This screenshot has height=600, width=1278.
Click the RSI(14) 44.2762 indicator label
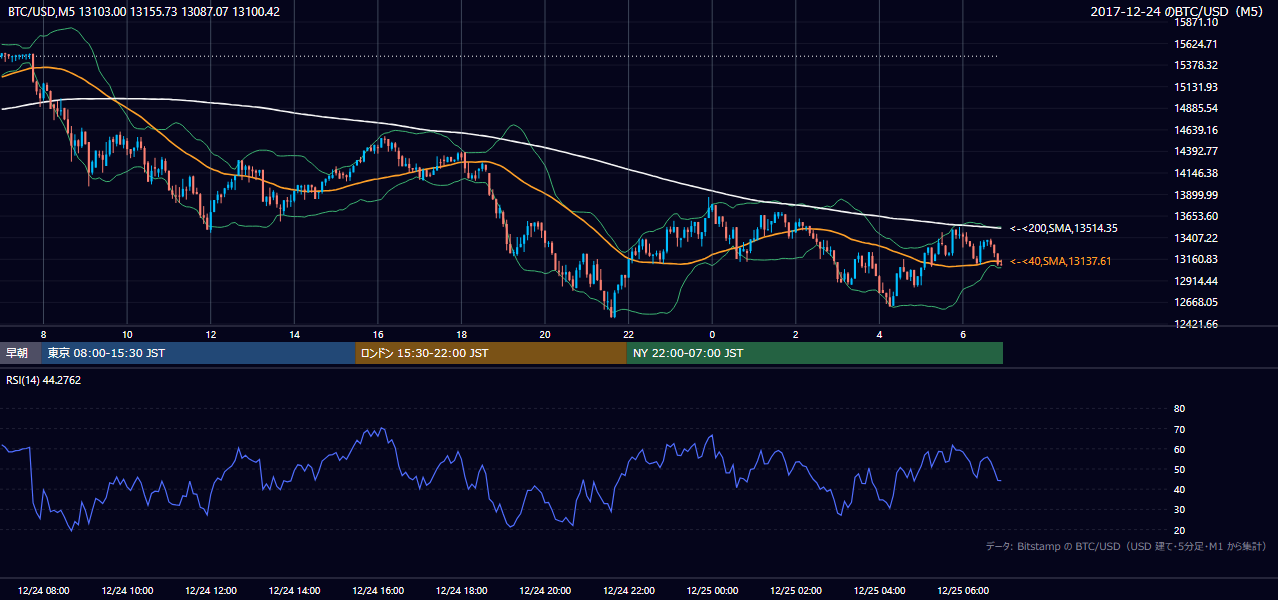pos(44,380)
